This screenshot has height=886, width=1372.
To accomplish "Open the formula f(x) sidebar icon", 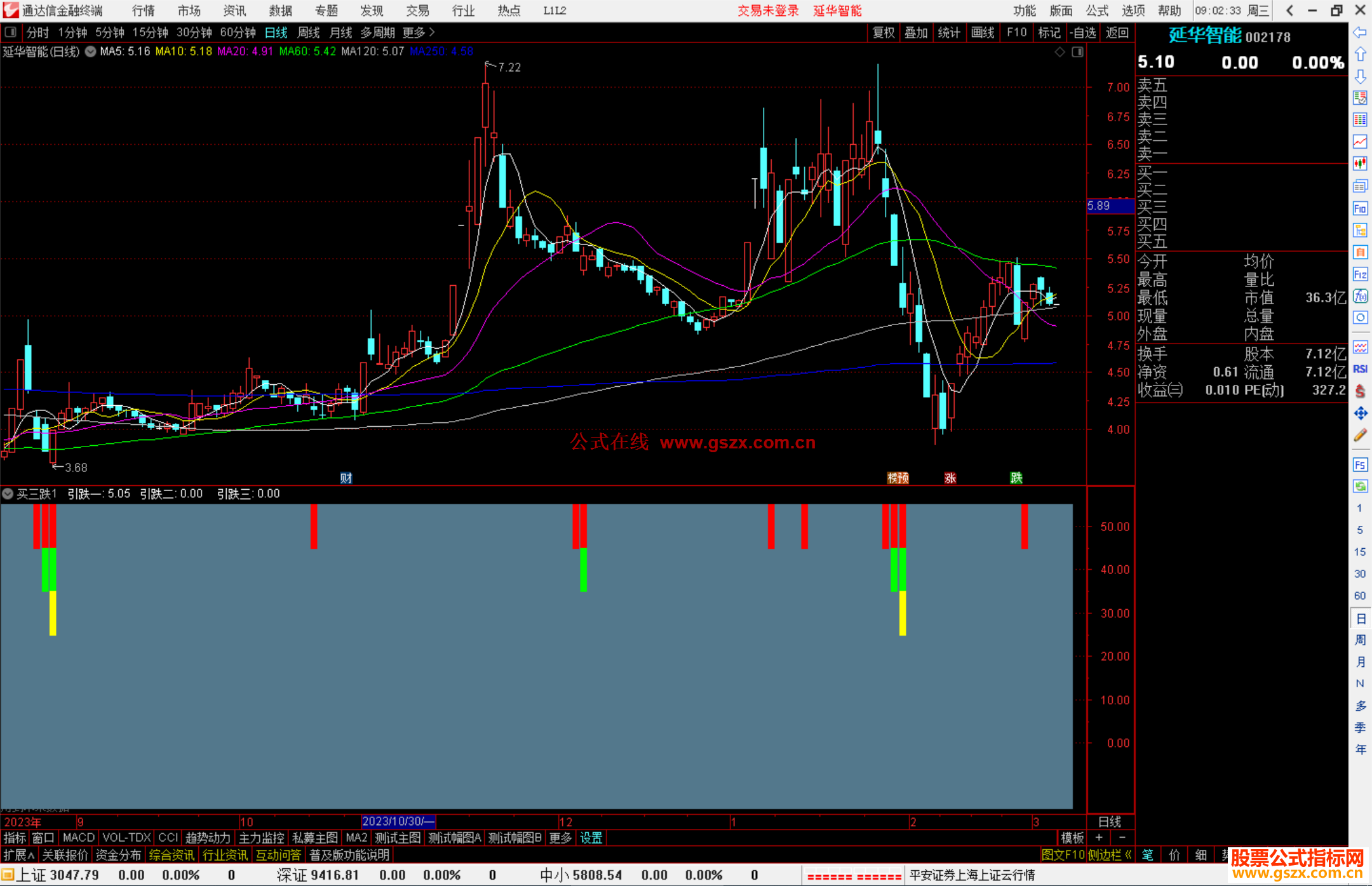I will pyautogui.click(x=1360, y=296).
